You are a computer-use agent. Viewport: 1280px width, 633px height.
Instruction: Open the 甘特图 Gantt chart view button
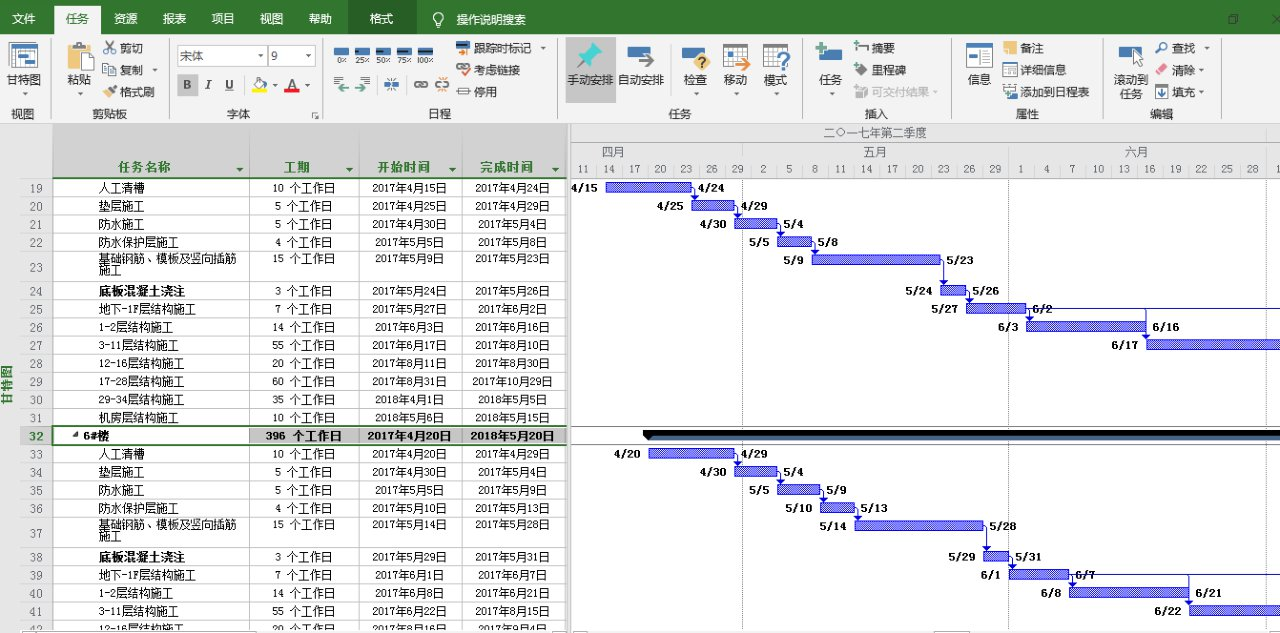point(23,69)
